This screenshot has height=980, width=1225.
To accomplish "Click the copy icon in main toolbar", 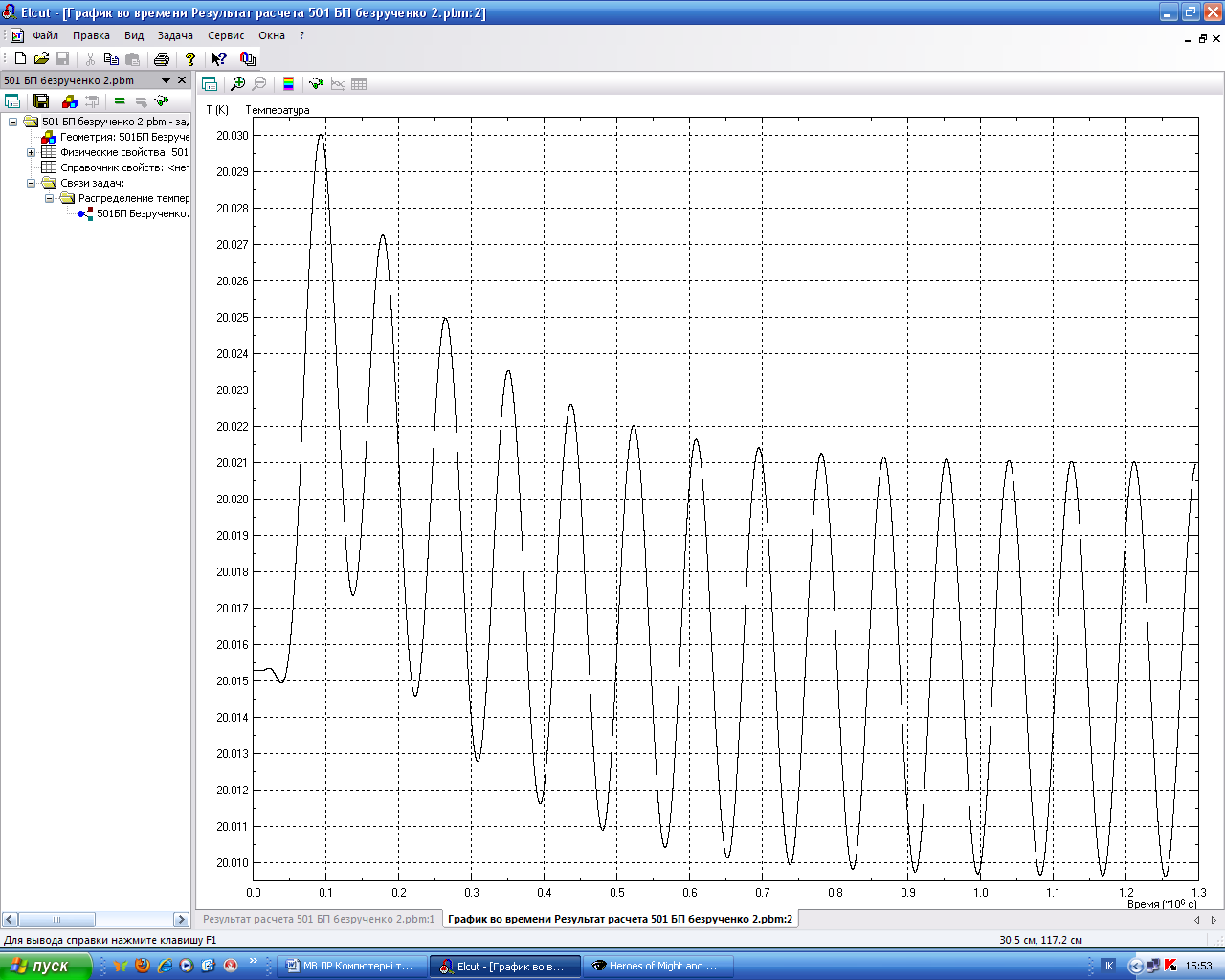I will click(111, 59).
